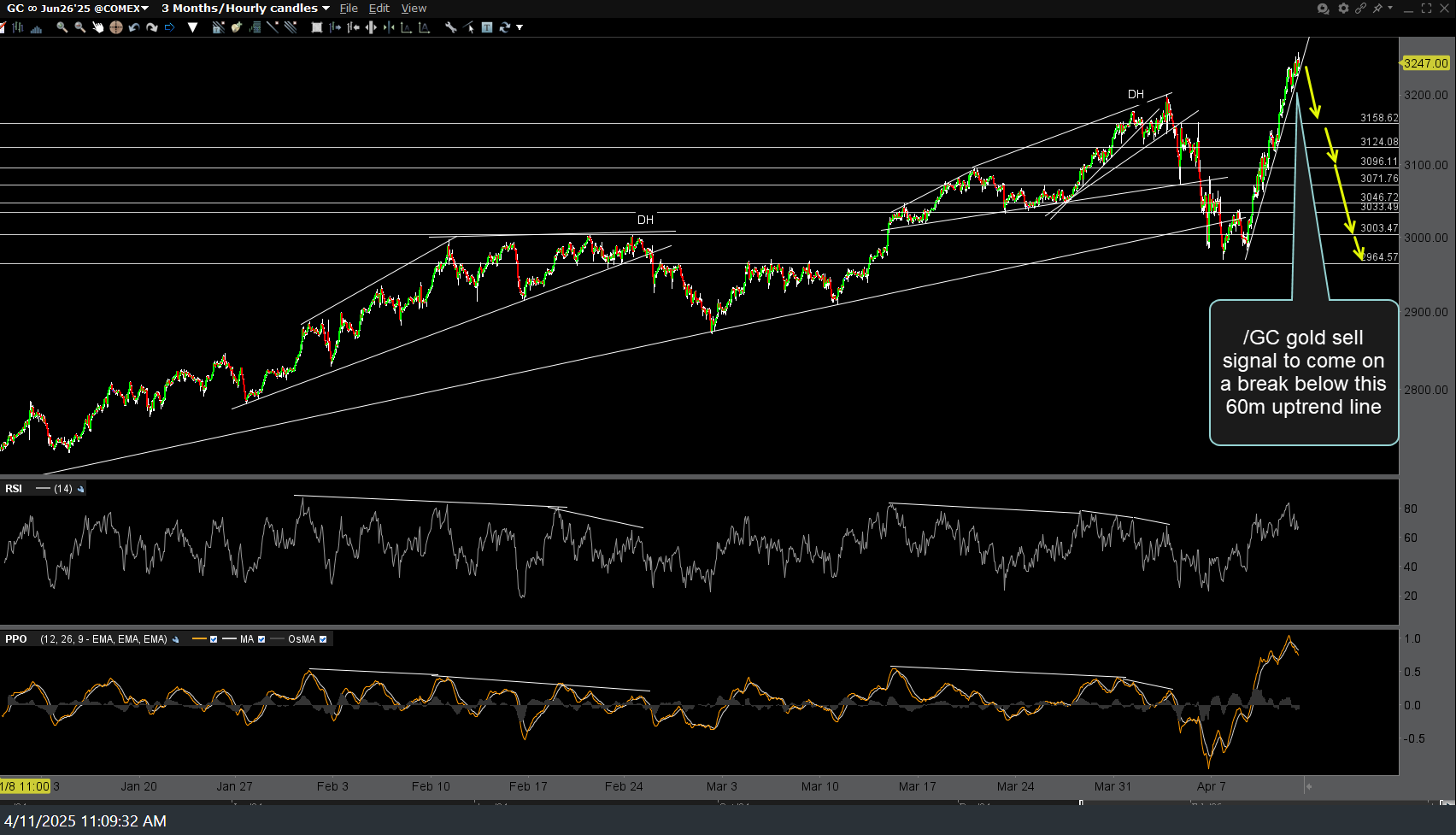
Task: Open RSI indicator wrench settings
Action: [x=81, y=489]
